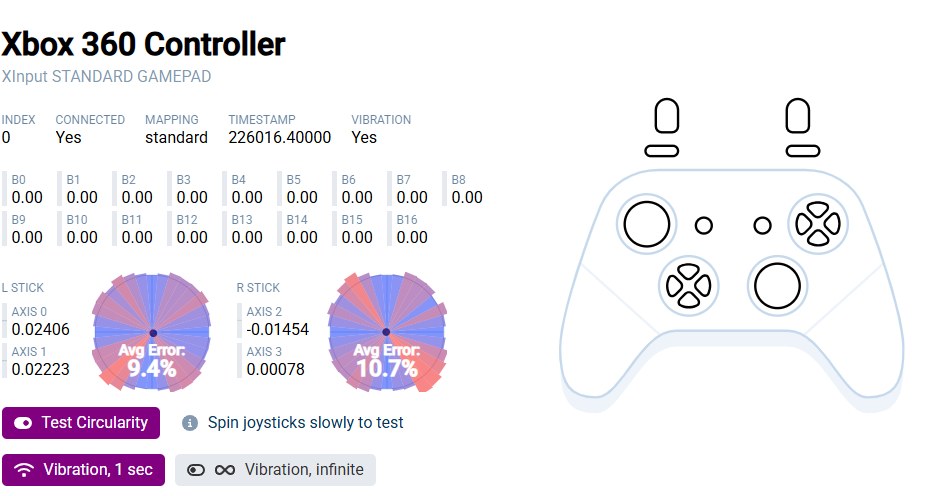The image size is (933, 496).
Task: Start the Vibration, 1 sec test
Action: tap(83, 470)
